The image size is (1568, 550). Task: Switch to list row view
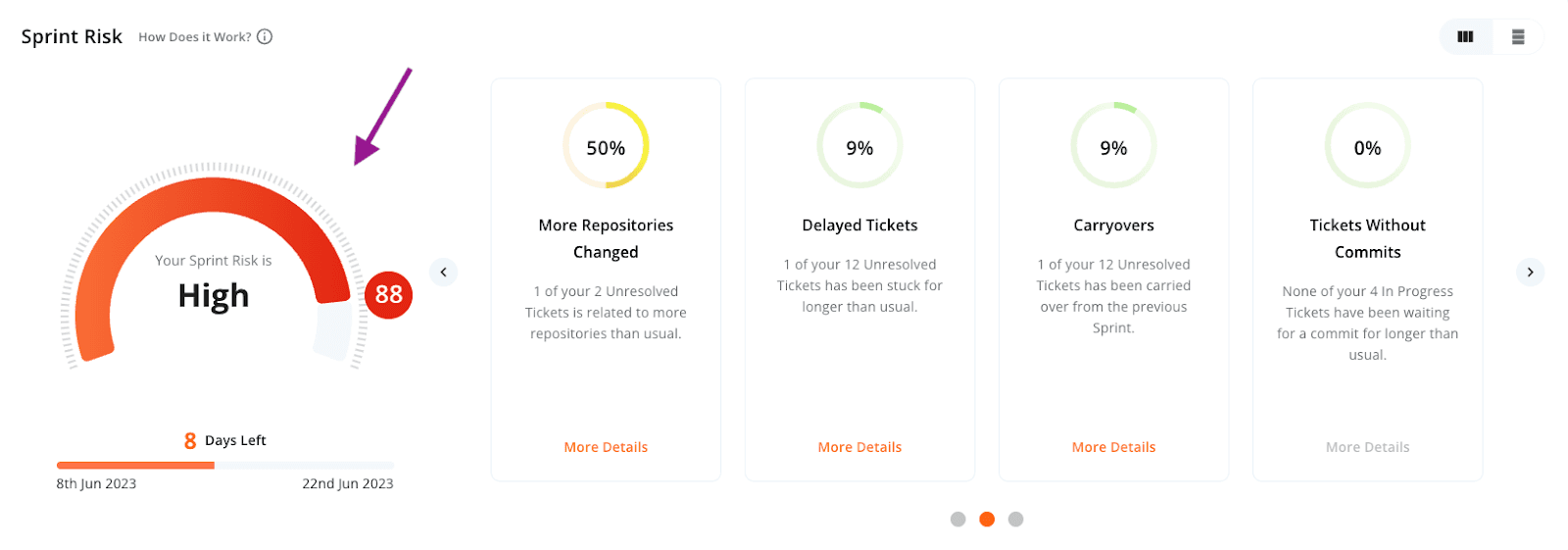click(1518, 37)
